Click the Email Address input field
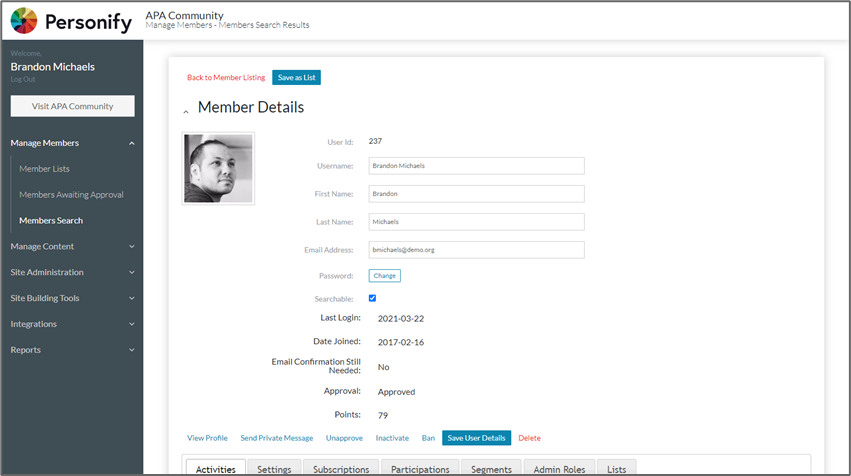The height and width of the screenshot is (476, 851). click(475, 250)
